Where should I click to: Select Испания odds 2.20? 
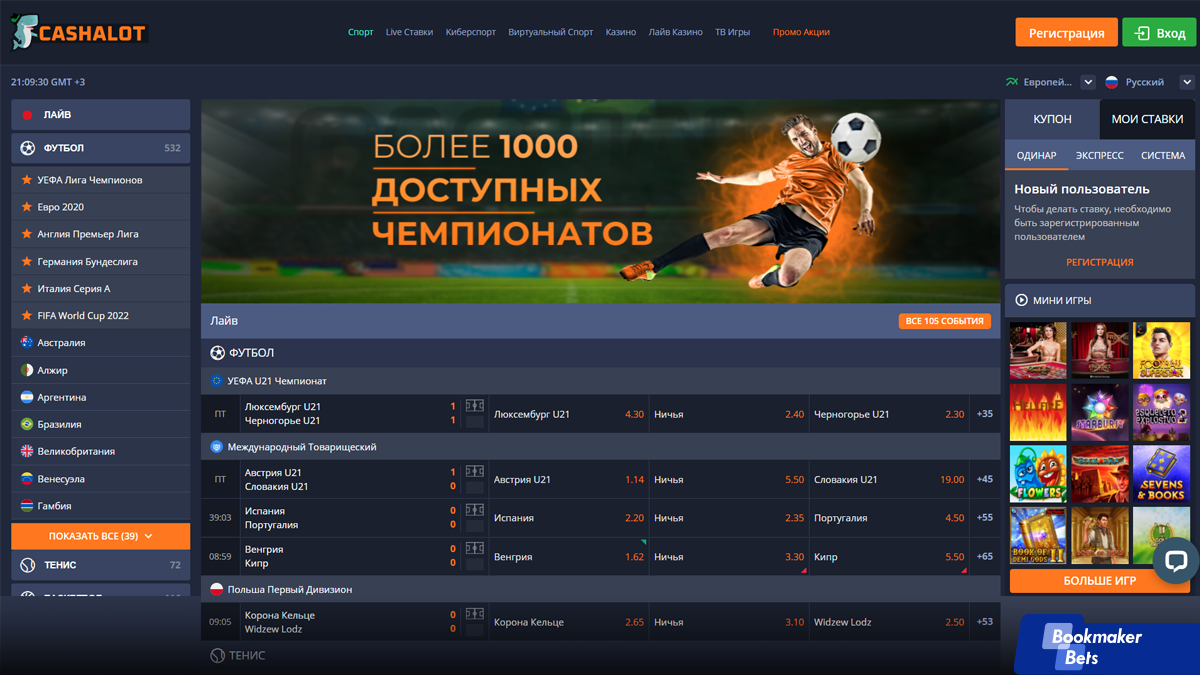(x=568, y=518)
